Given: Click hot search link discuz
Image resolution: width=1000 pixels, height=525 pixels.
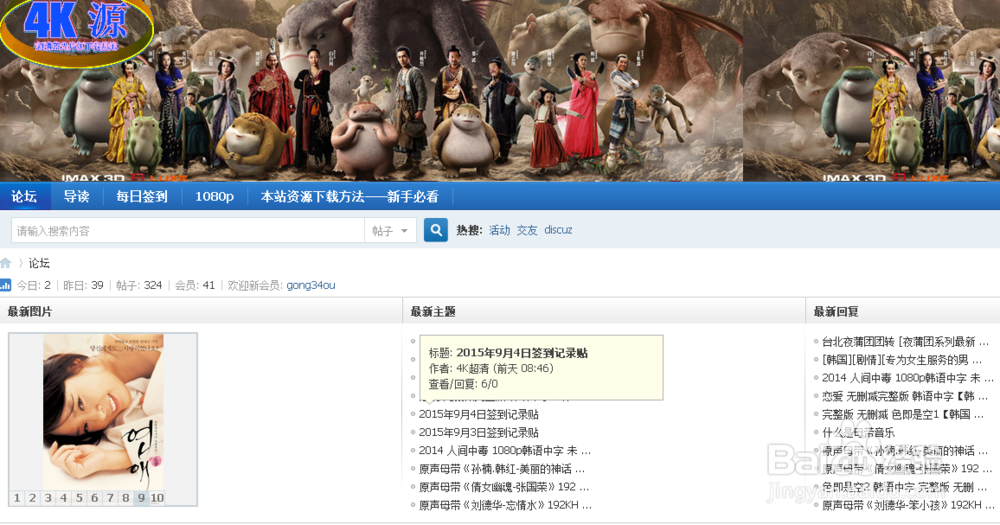Looking at the screenshot, I should coord(558,230).
